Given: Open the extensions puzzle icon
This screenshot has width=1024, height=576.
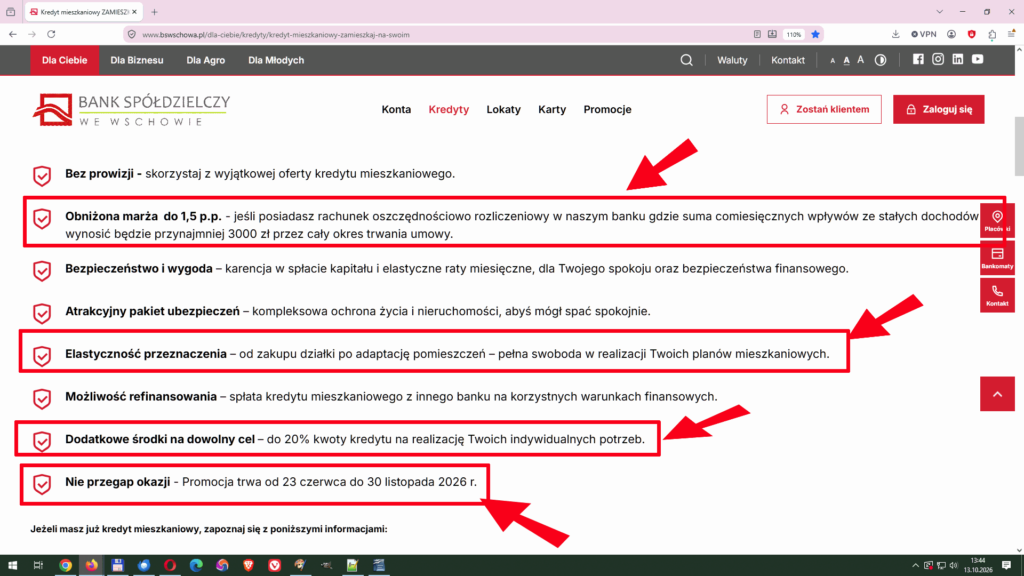Looking at the screenshot, I should (992, 35).
